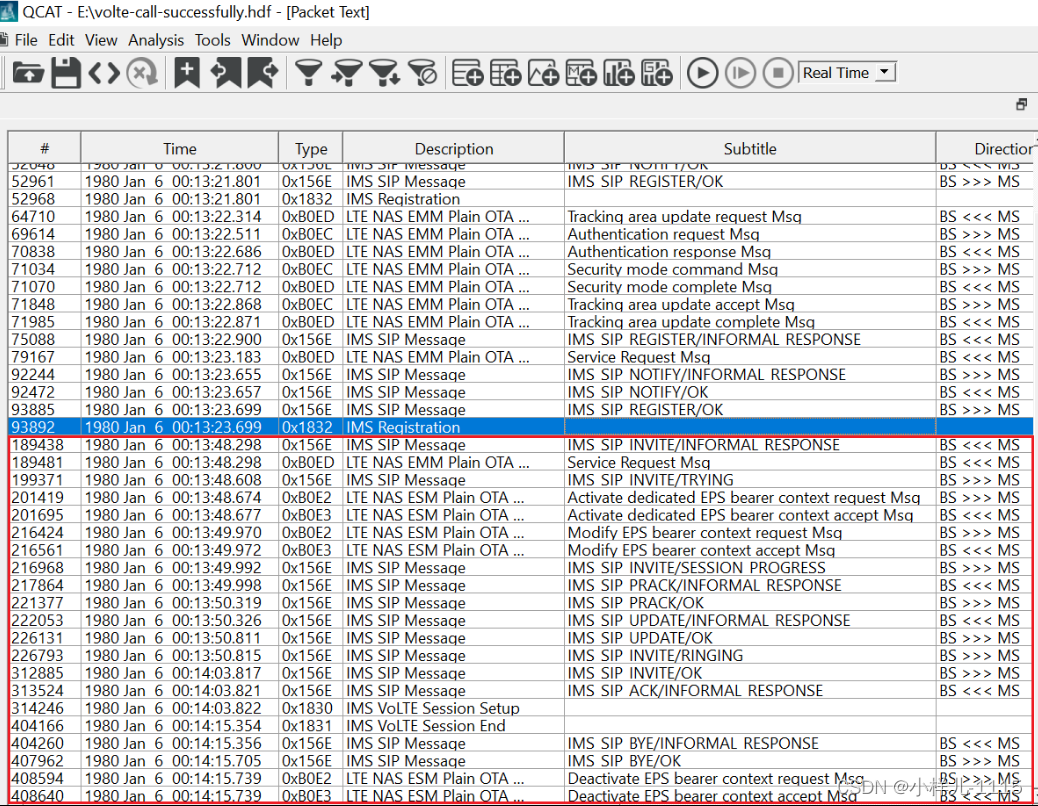
Task: Open the Real Time mode dropdown
Action: pos(885,72)
